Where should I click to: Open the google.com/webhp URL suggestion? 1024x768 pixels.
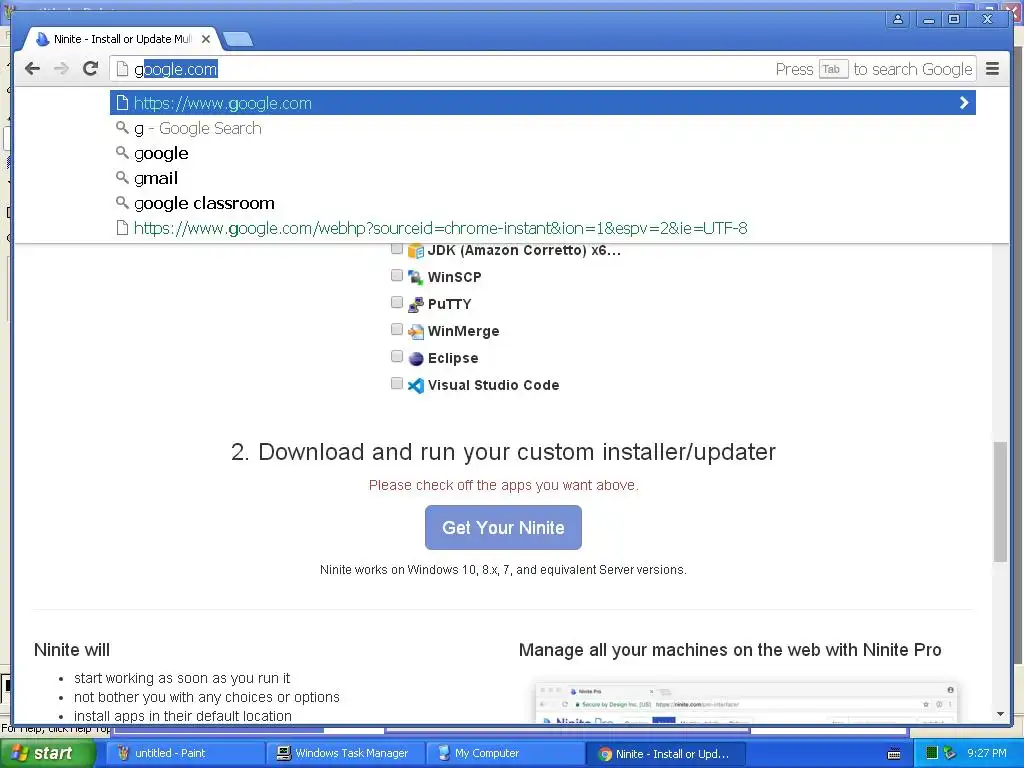(543, 228)
